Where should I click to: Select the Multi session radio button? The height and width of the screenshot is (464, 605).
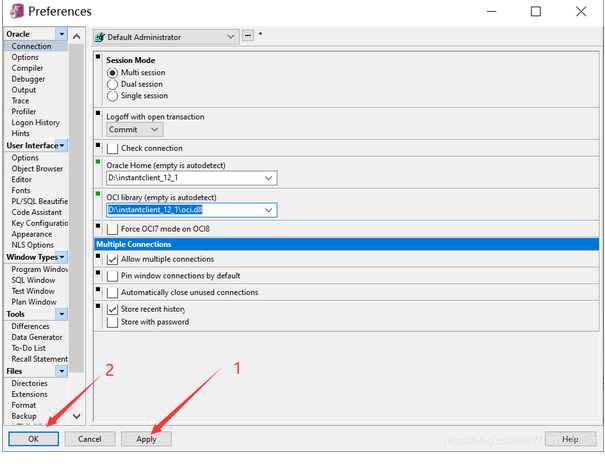tap(112, 73)
